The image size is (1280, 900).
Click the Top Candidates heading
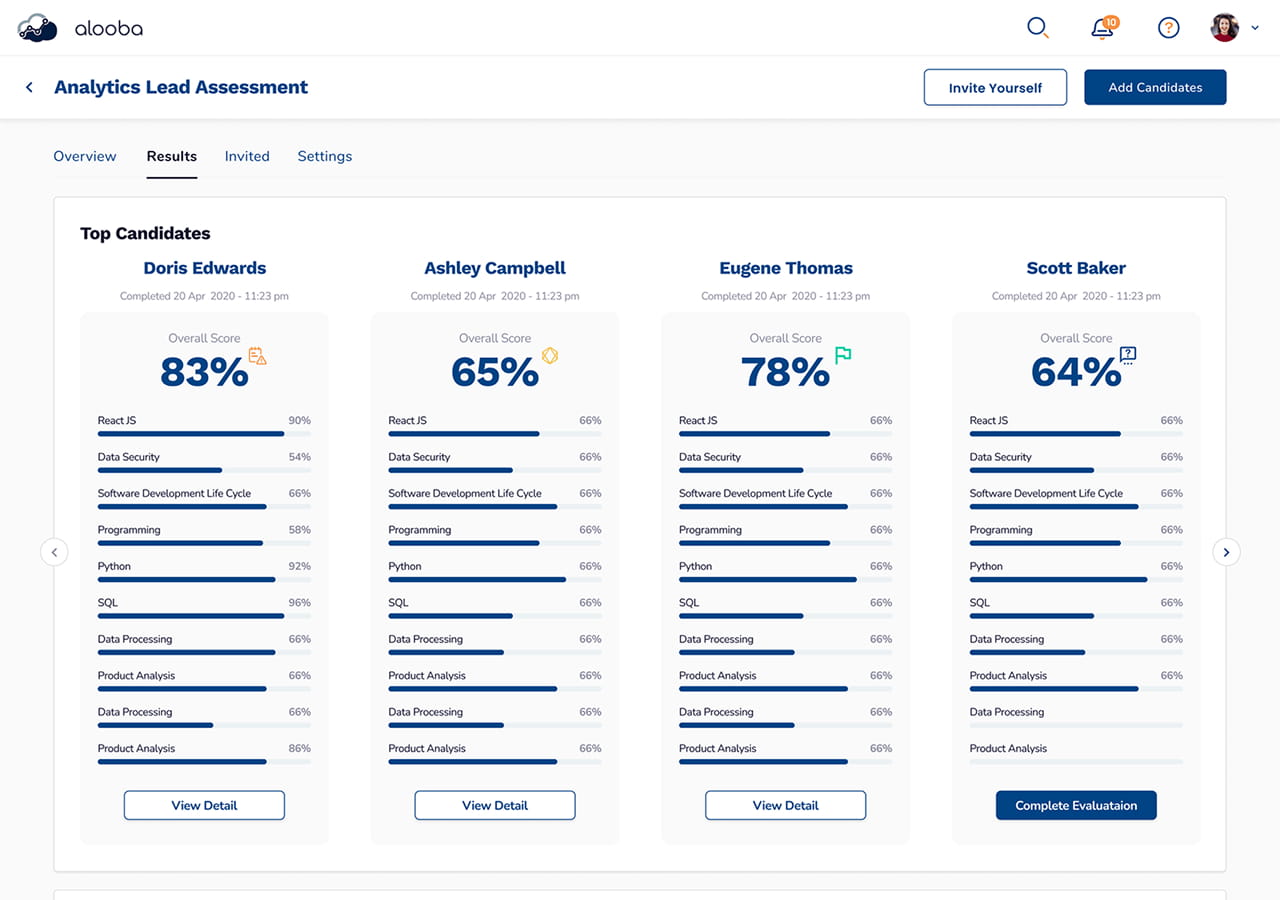pos(145,233)
